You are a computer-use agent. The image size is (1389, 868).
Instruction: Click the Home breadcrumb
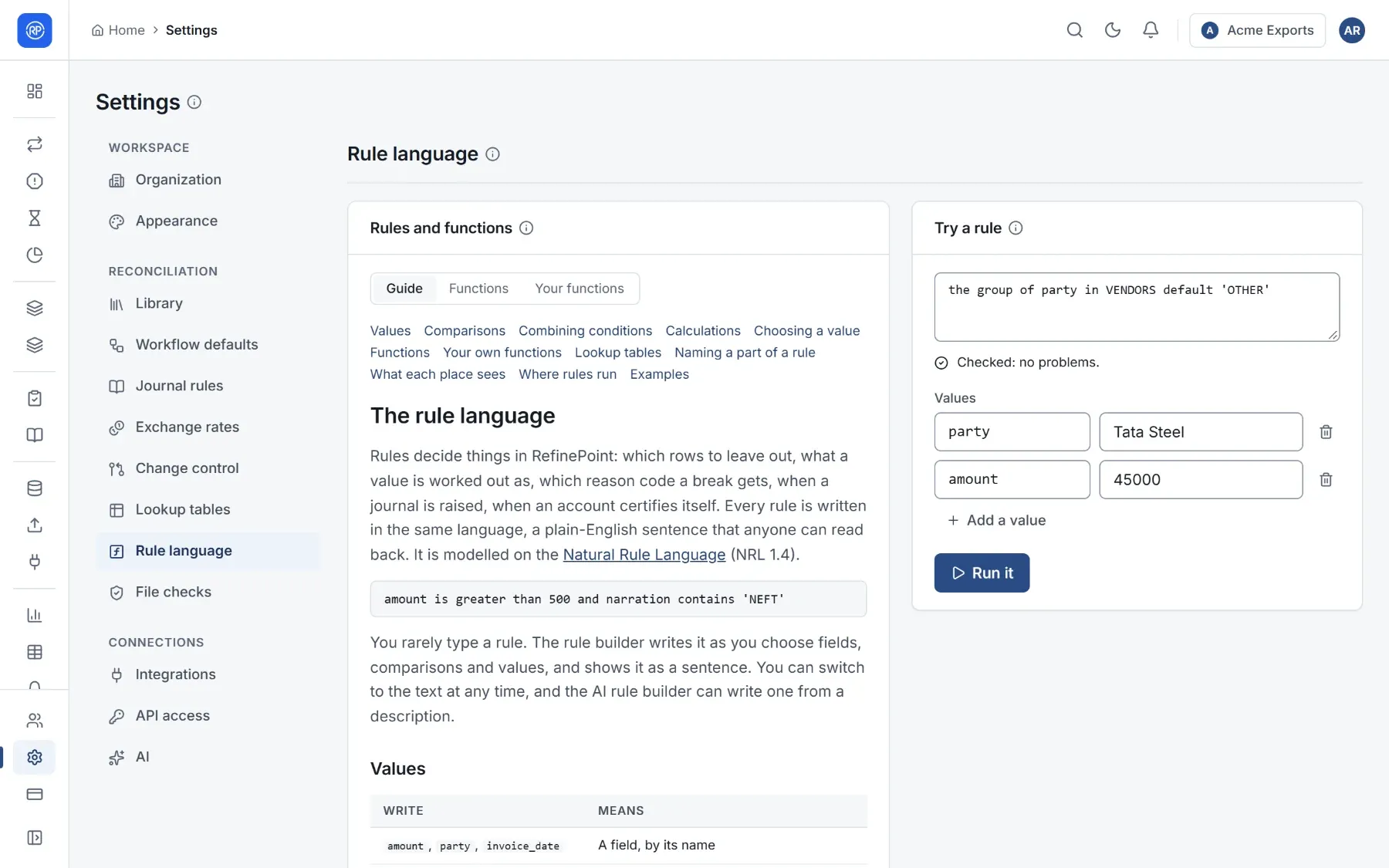(x=119, y=30)
